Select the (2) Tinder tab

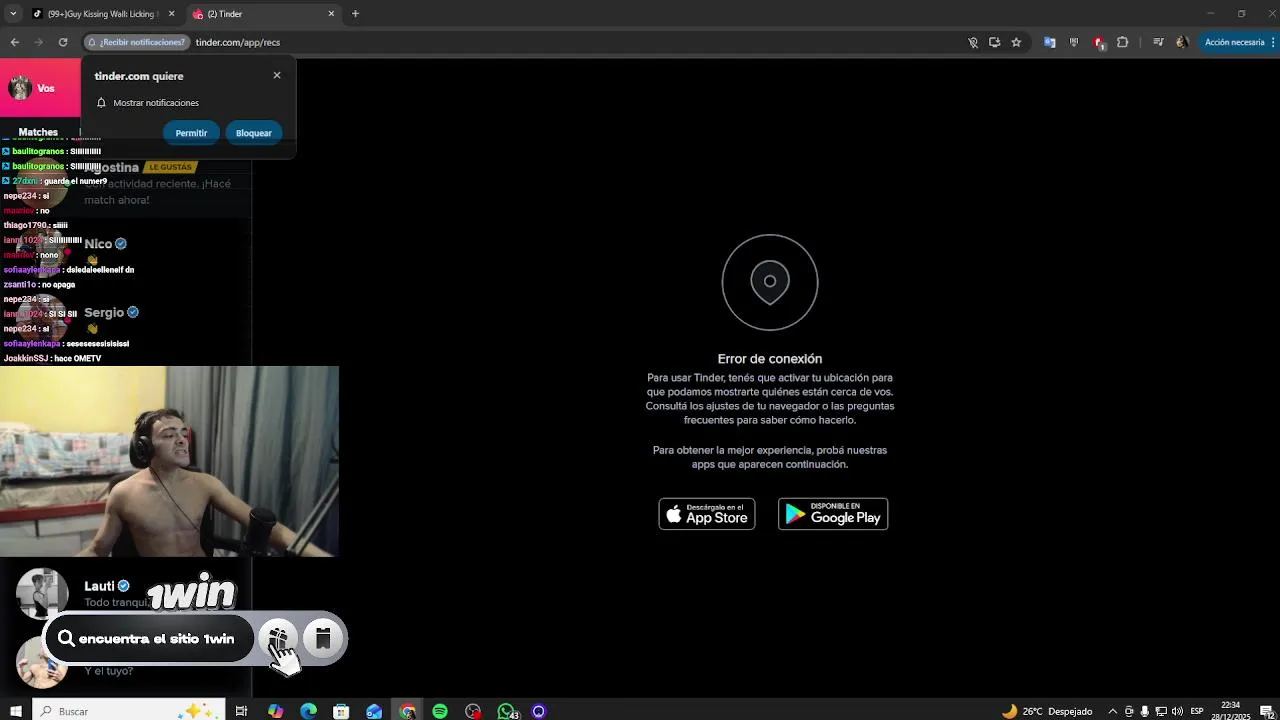[x=264, y=14]
